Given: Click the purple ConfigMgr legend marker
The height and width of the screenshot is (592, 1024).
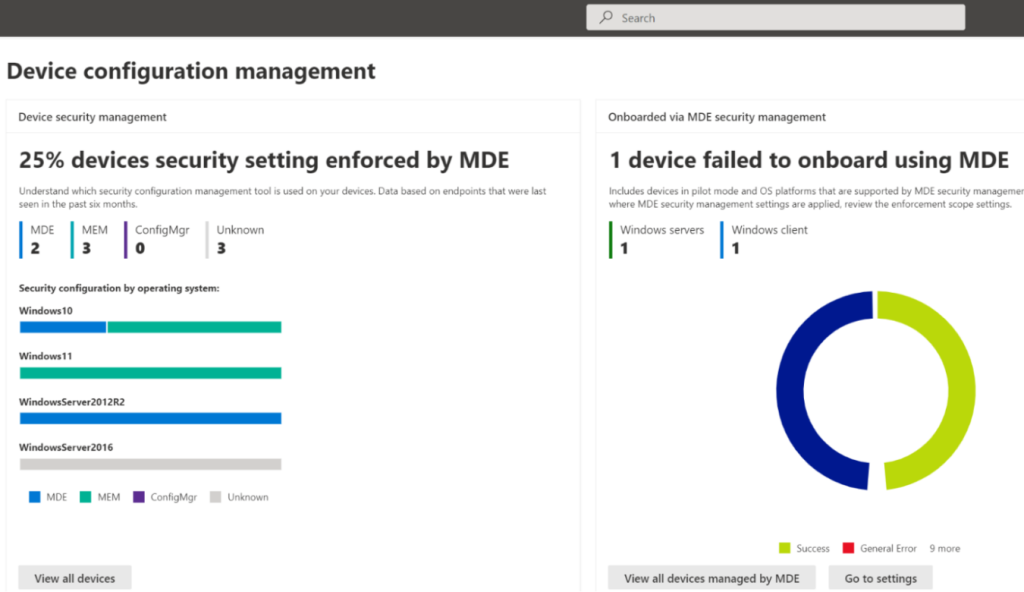Looking at the screenshot, I should point(140,496).
